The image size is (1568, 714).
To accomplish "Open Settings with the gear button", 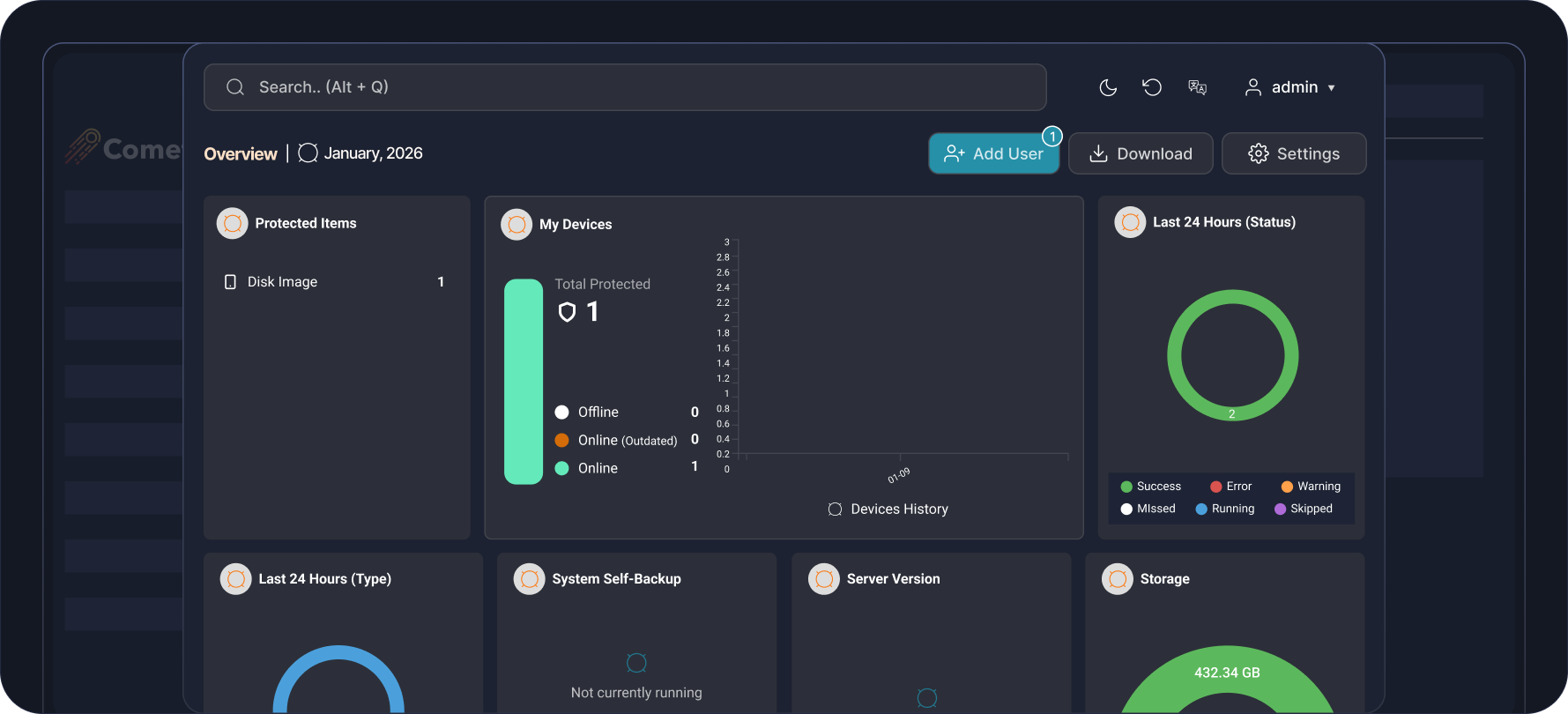I will pos(1293,153).
